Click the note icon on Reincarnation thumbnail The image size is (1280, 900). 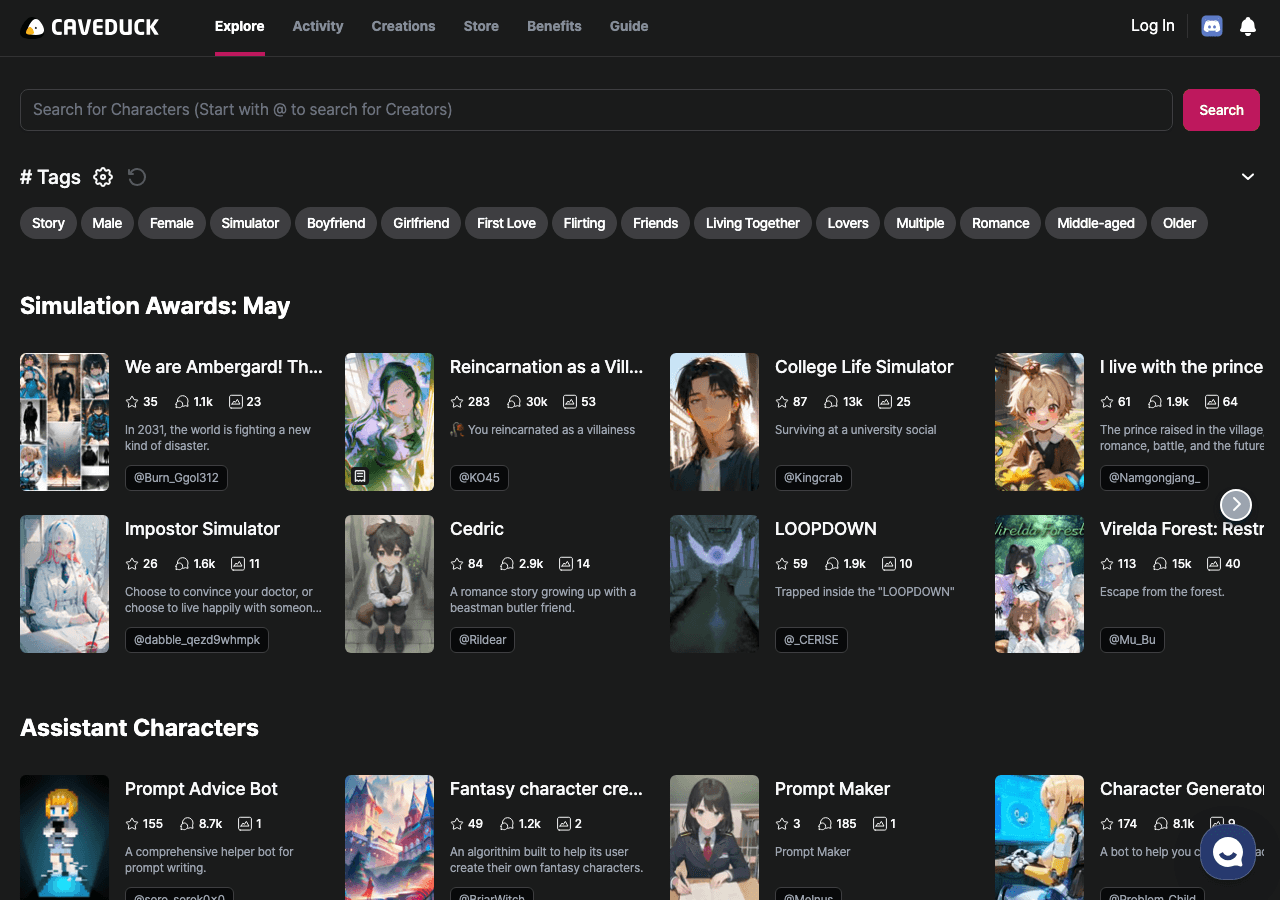[360, 477]
